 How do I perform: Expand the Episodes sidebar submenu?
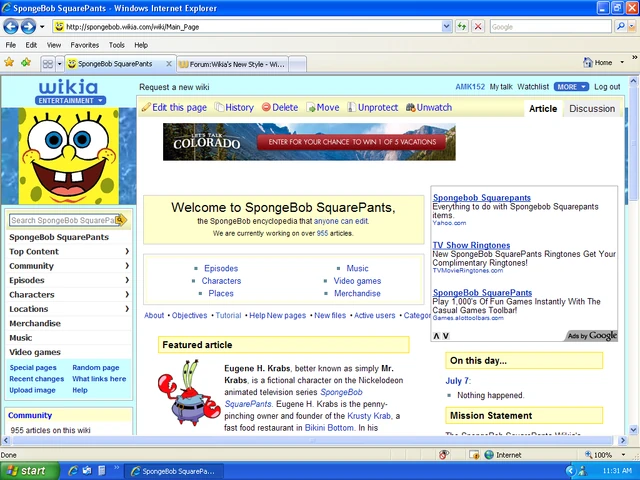pyautogui.click(x=127, y=280)
